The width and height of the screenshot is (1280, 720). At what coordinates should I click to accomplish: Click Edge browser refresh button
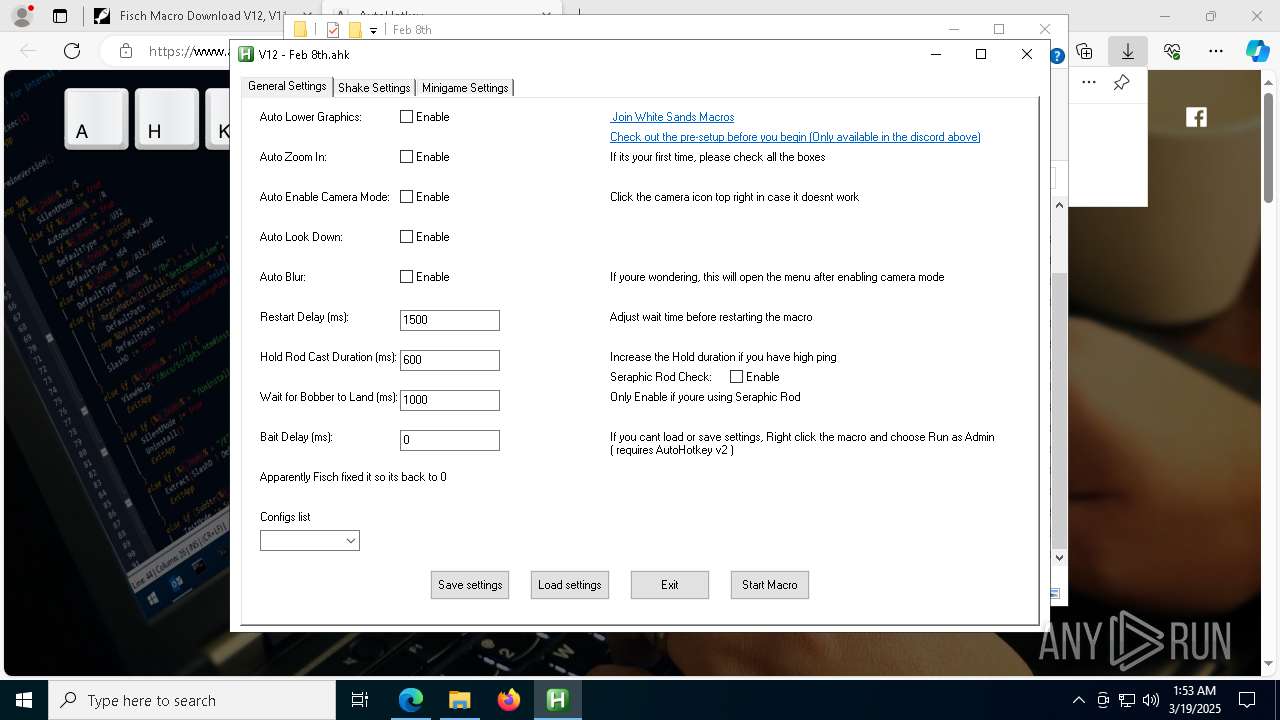72,51
